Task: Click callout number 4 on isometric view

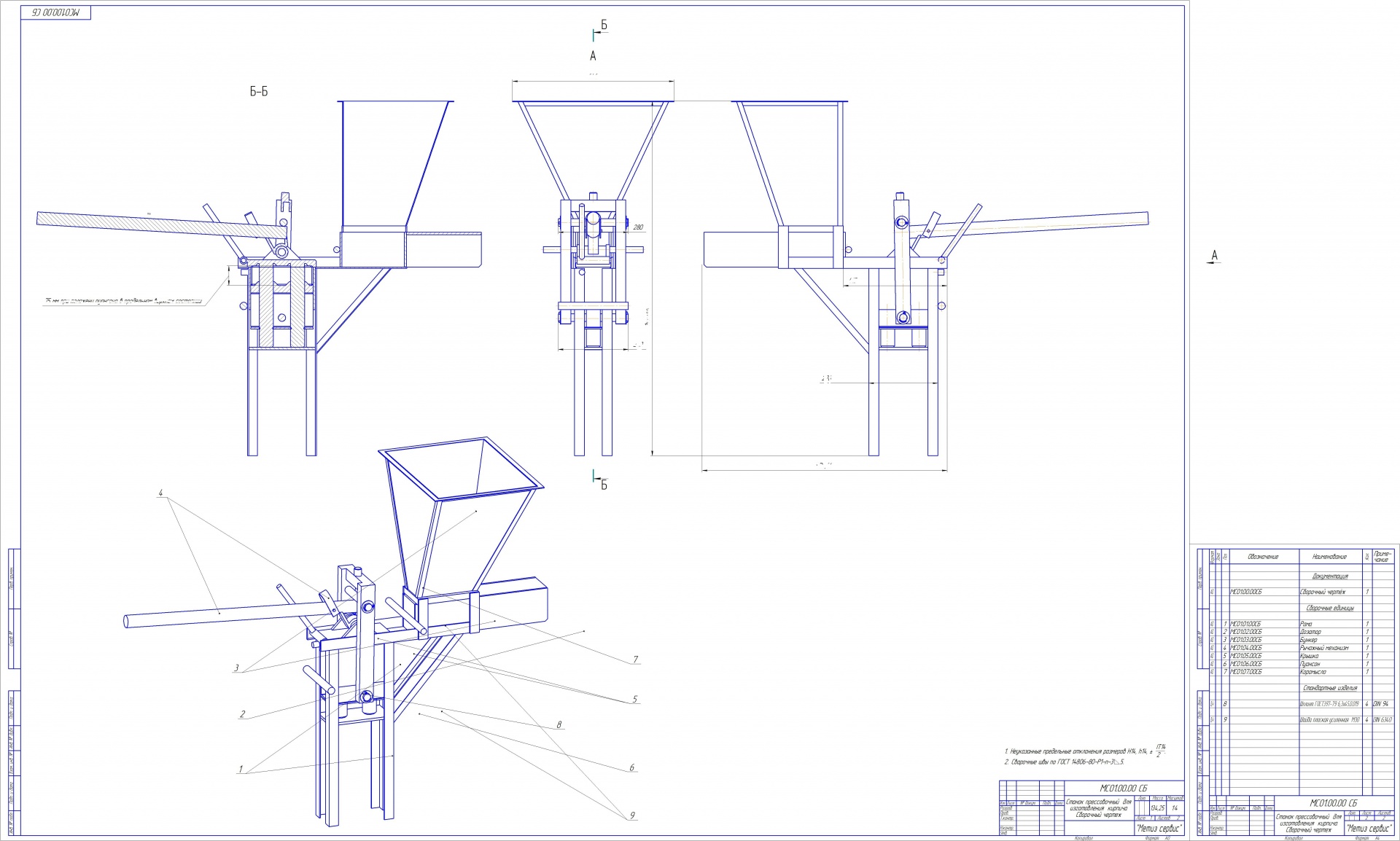Action: click(160, 493)
